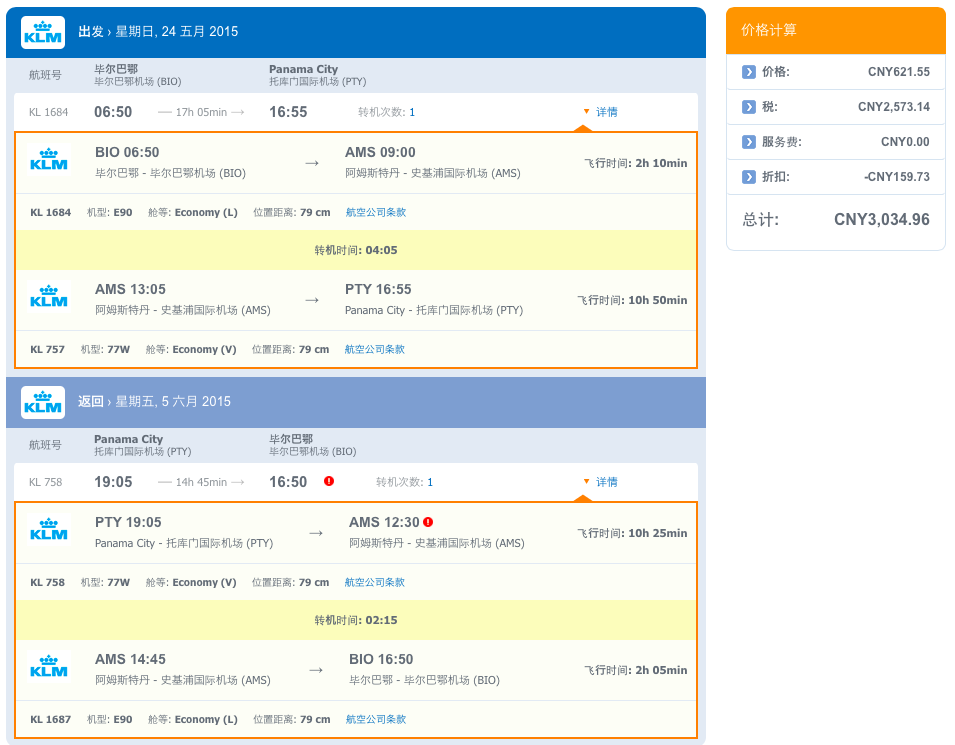Click KLM logo beside the BIO 06:50 segment

click(x=49, y=160)
